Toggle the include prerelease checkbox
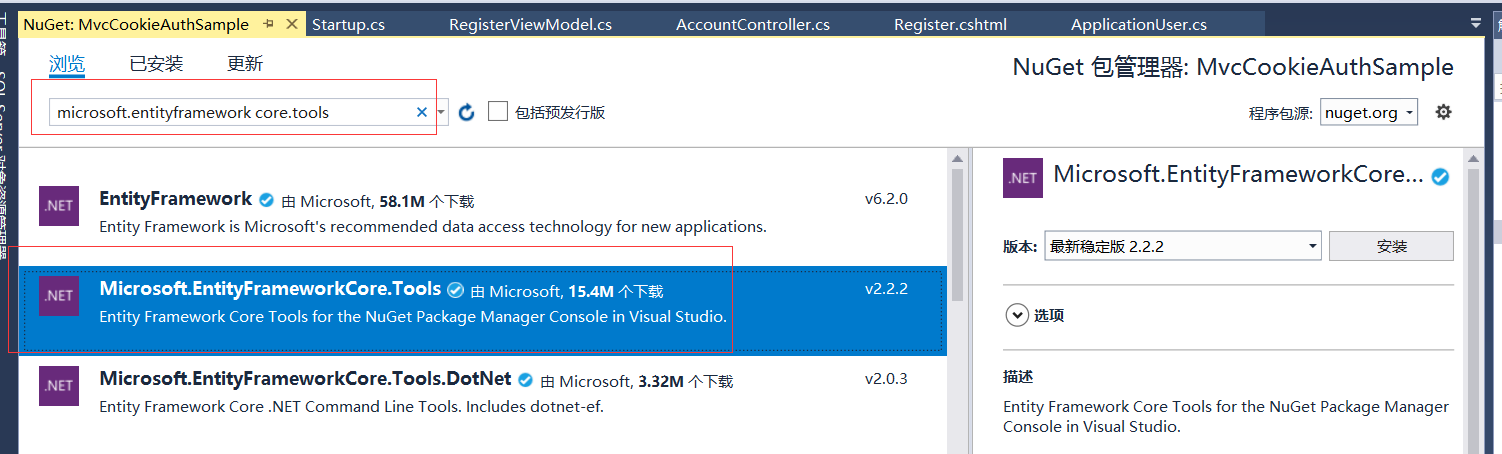The width and height of the screenshot is (1502, 454). (x=498, y=112)
